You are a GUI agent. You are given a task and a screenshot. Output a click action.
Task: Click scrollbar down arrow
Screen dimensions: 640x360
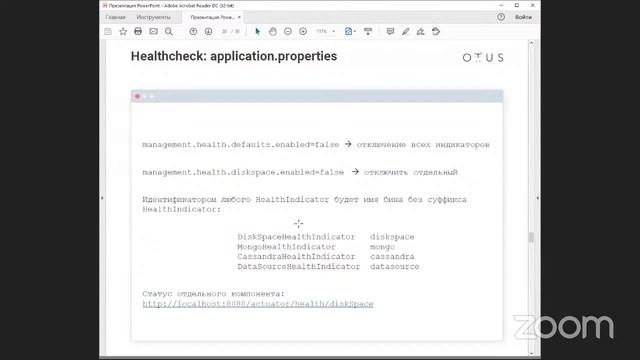pos(531,353)
